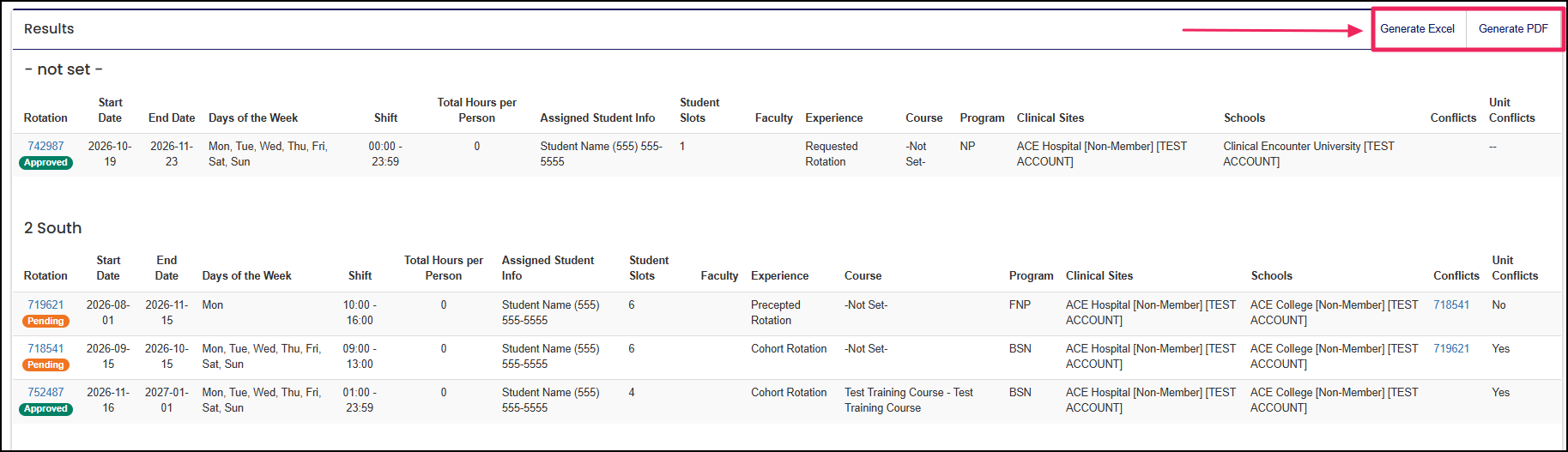Open rotation 752487 link
The height and width of the screenshot is (452, 1568).
click(45, 393)
